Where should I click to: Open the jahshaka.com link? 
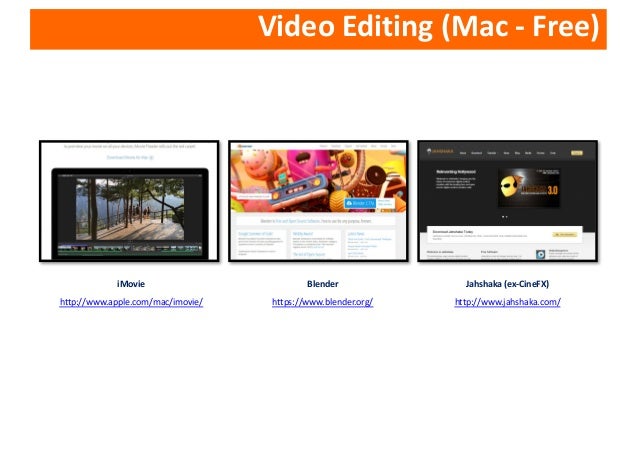[x=507, y=302]
